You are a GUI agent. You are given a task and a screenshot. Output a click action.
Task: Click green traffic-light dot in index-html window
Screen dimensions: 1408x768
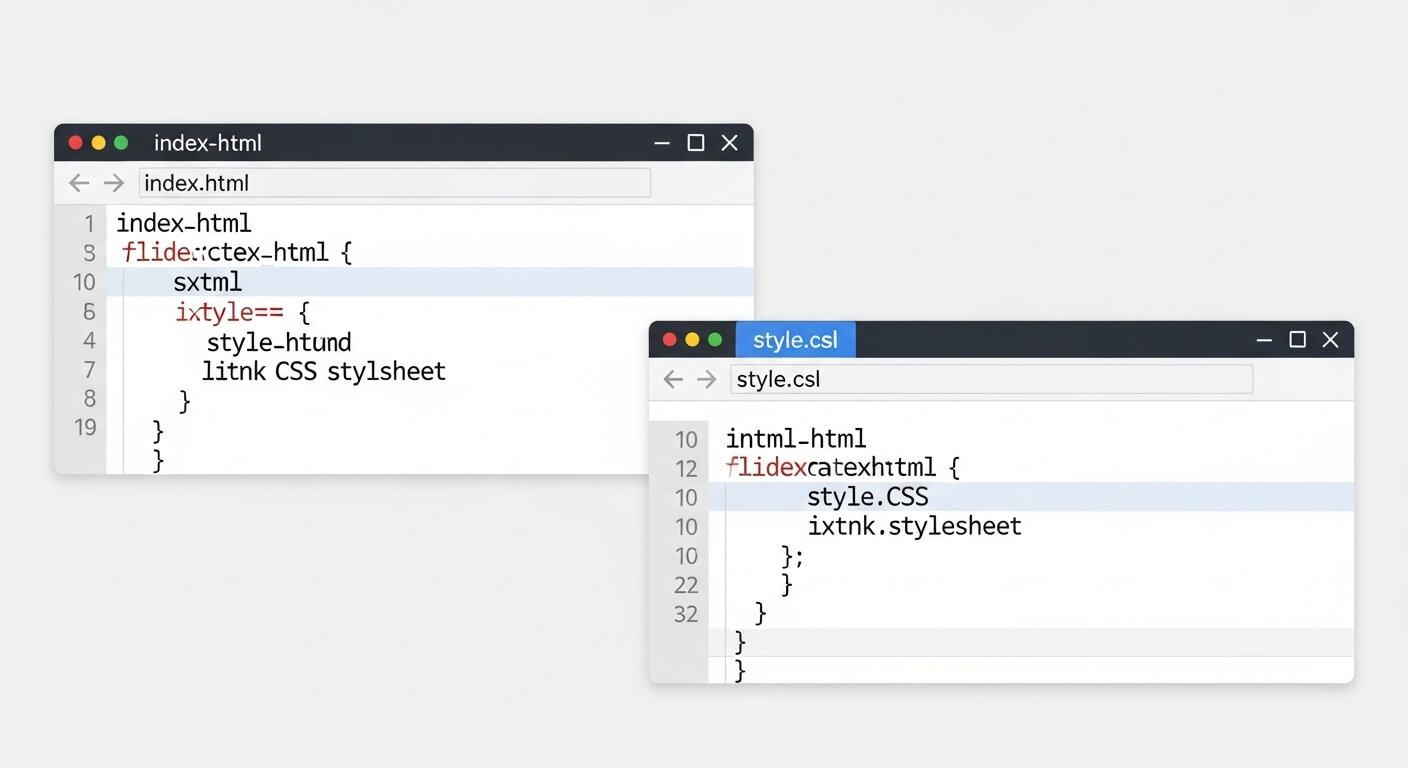click(x=121, y=143)
